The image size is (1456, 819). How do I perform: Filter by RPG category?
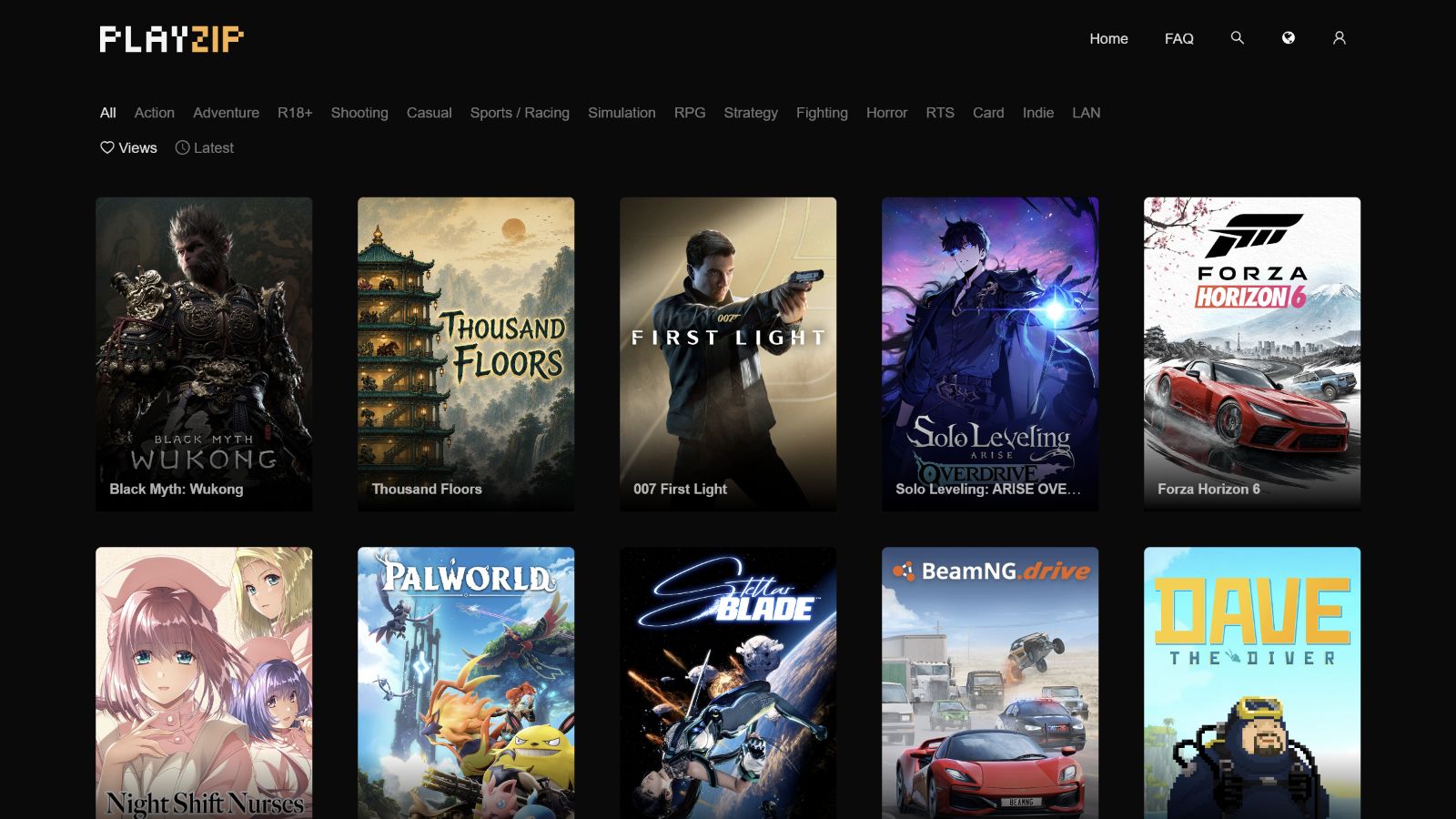[690, 113]
